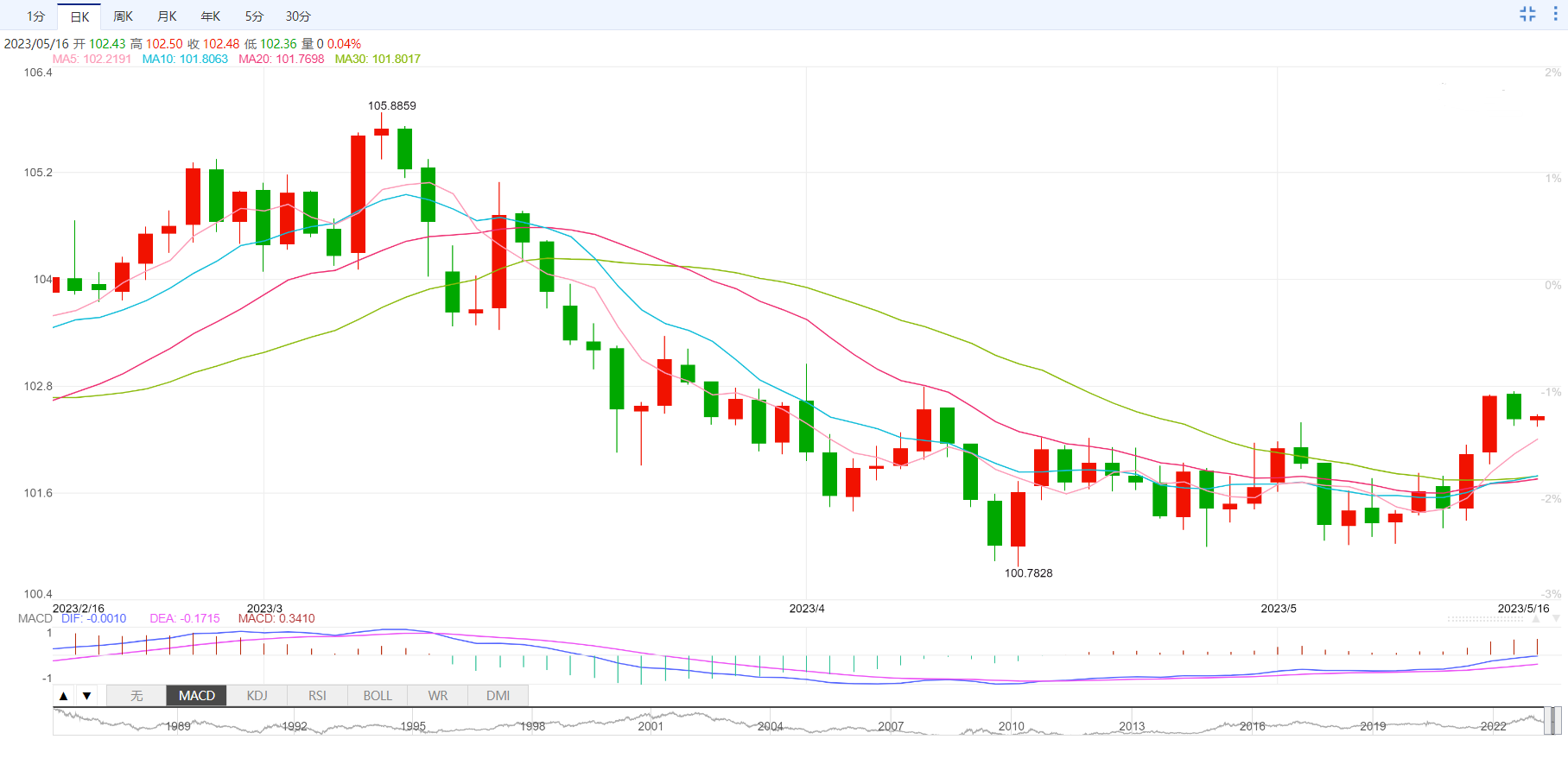The height and width of the screenshot is (771, 1568).
Task: Click the 2023/5 date axis label
Action: coord(1279,609)
